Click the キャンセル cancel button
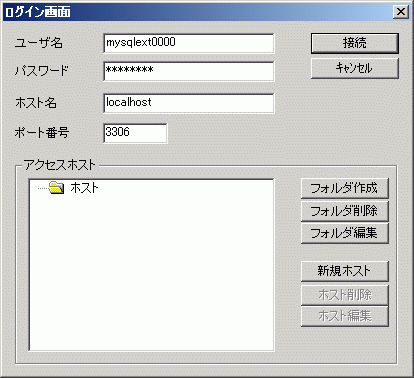The image size is (414, 378). click(355, 68)
